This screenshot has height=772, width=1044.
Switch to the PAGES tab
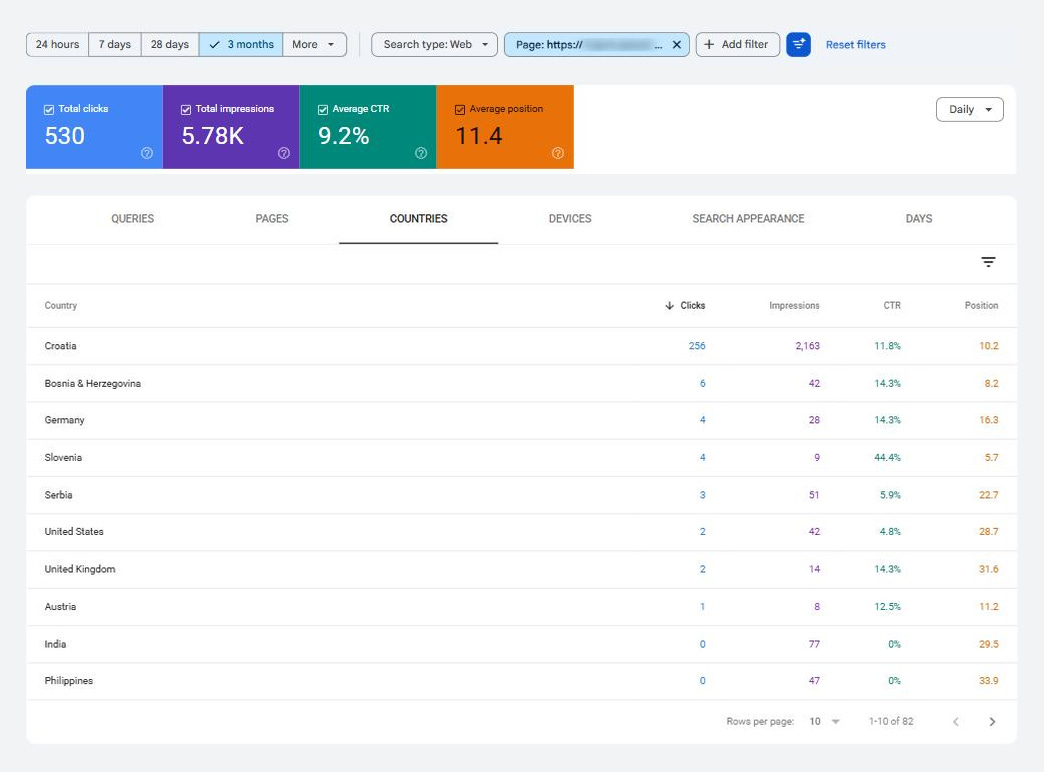[x=272, y=219]
